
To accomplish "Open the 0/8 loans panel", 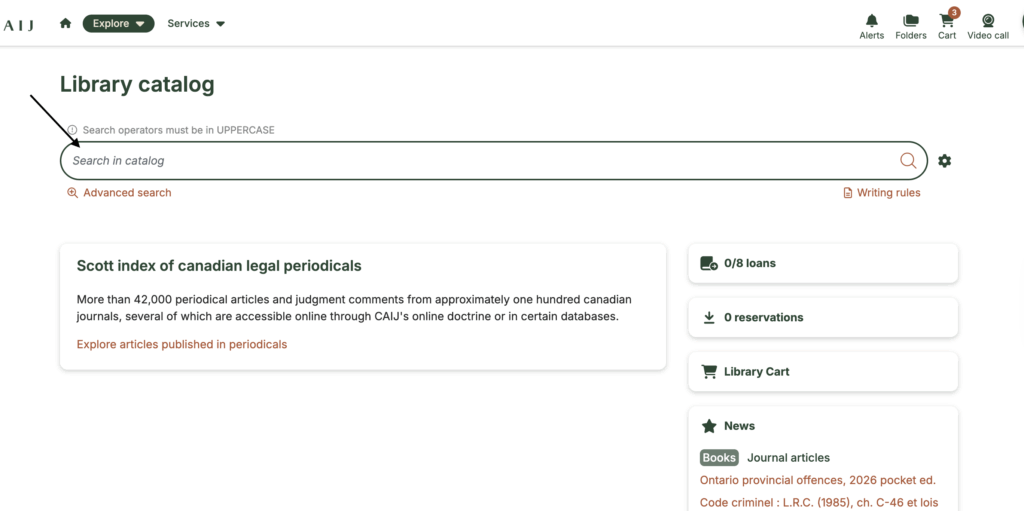I will [823, 263].
